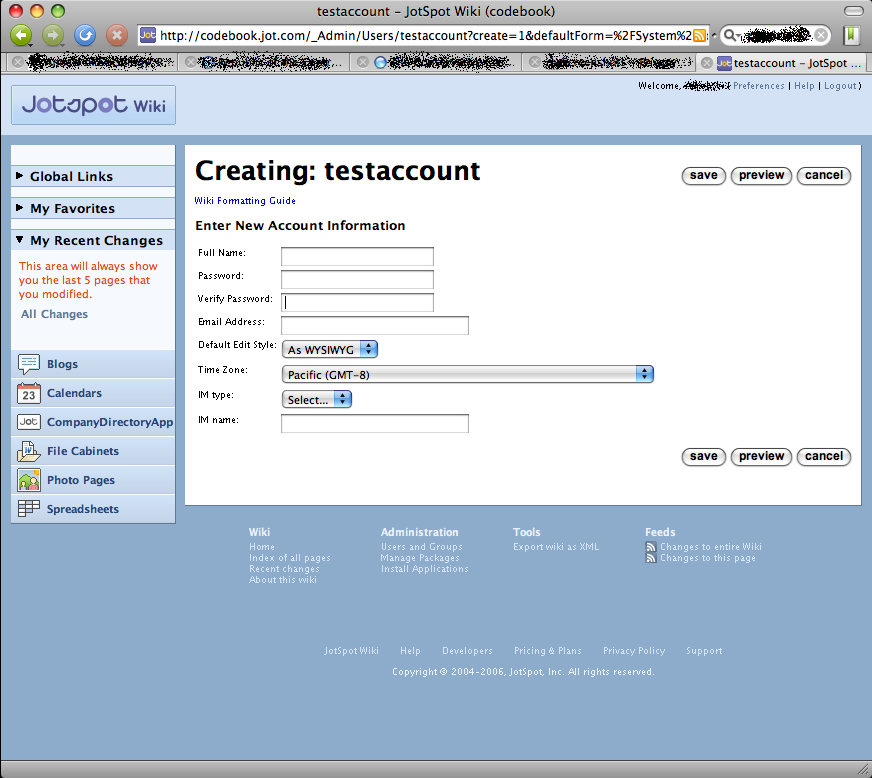Focus the Password field
The width and height of the screenshot is (872, 778).
pyautogui.click(x=357, y=279)
